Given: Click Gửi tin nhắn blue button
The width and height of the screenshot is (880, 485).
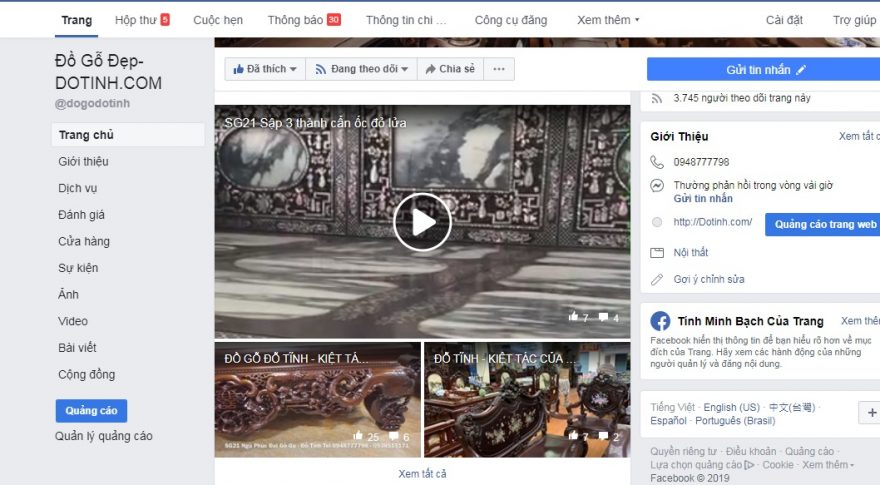Looking at the screenshot, I should [763, 70].
